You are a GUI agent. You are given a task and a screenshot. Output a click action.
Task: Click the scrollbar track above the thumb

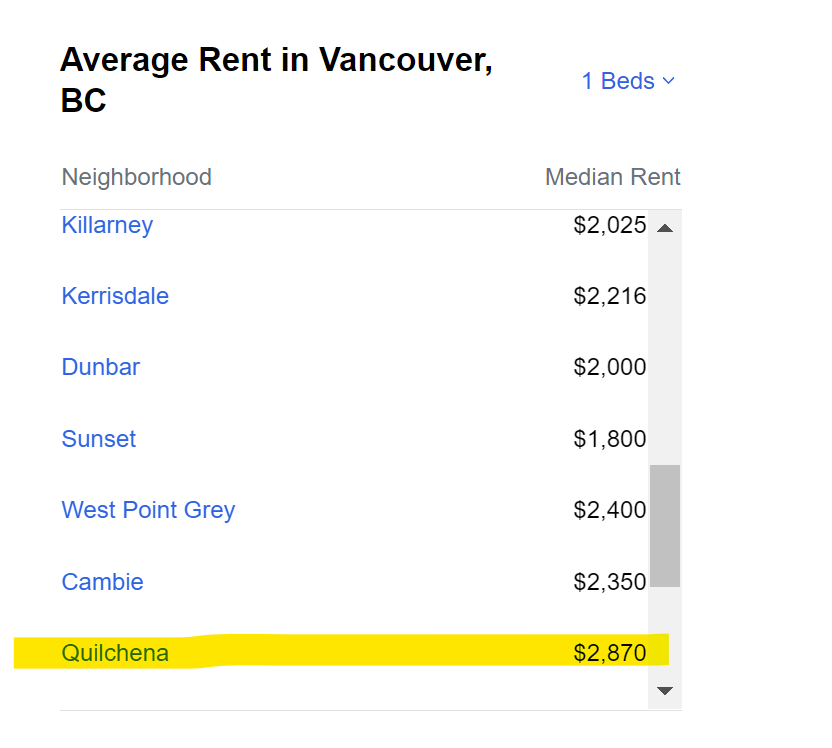coord(665,350)
